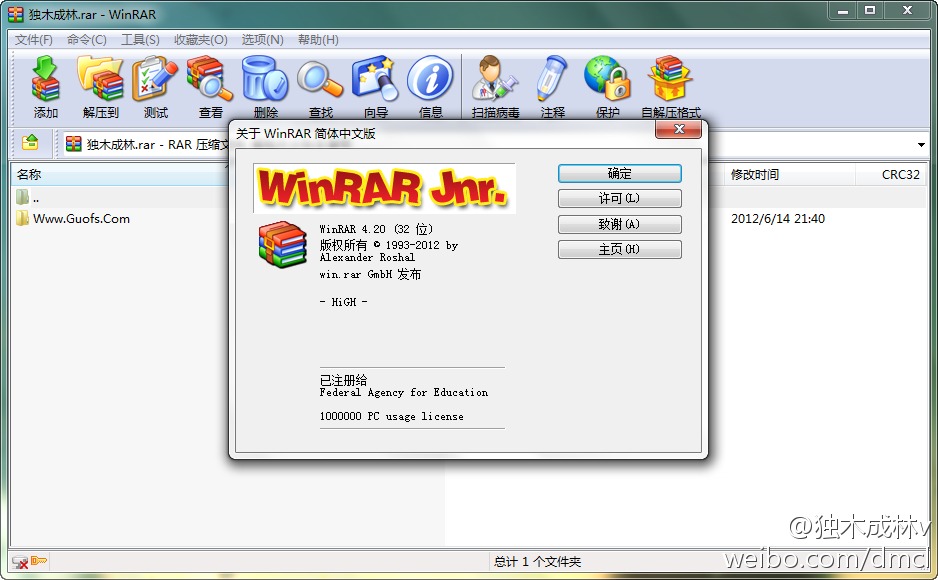Image resolution: width=938 pixels, height=580 pixels.
Task: Close the About WinRAR dialog
Action: pyautogui.click(x=678, y=129)
